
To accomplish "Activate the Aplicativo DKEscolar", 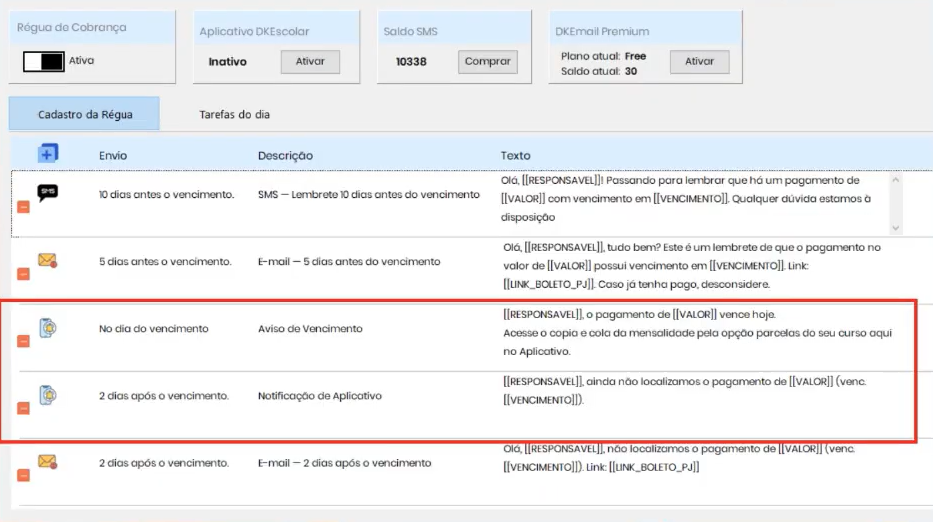I will (310, 61).
